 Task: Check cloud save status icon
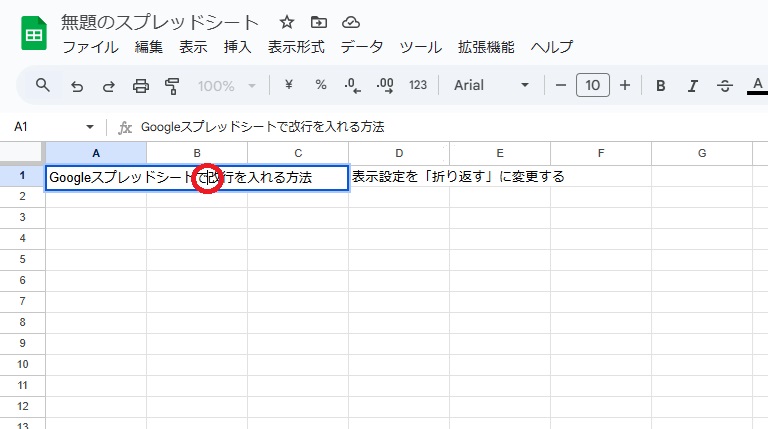351,22
